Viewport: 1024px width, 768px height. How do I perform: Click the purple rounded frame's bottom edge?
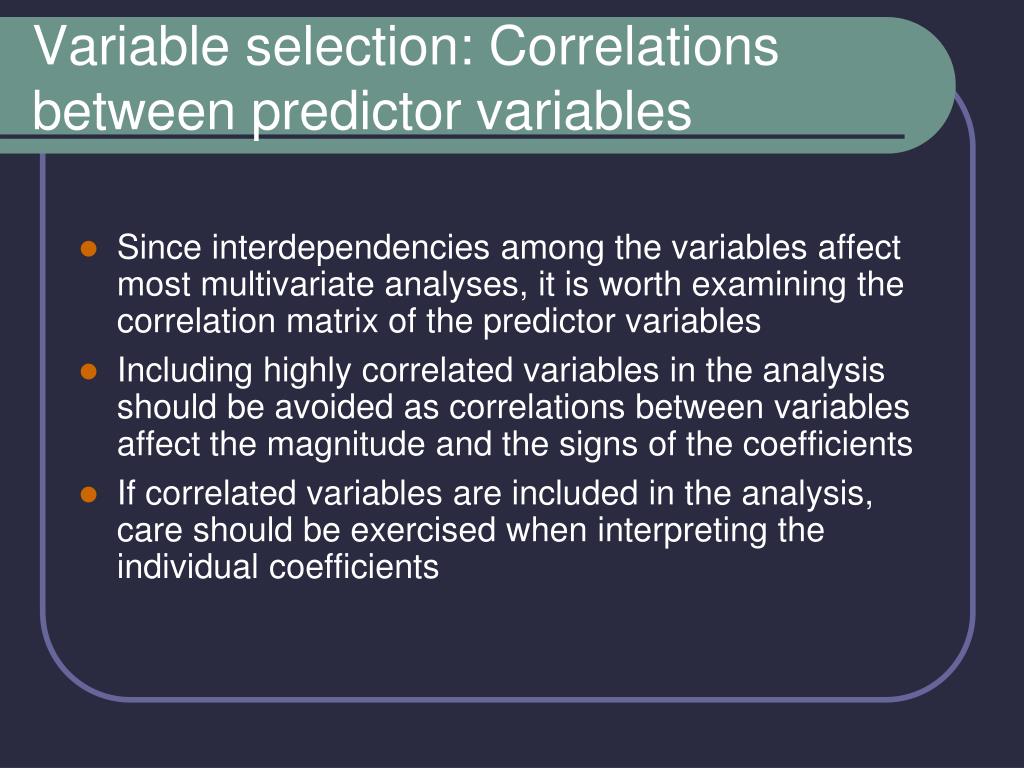click(x=508, y=699)
